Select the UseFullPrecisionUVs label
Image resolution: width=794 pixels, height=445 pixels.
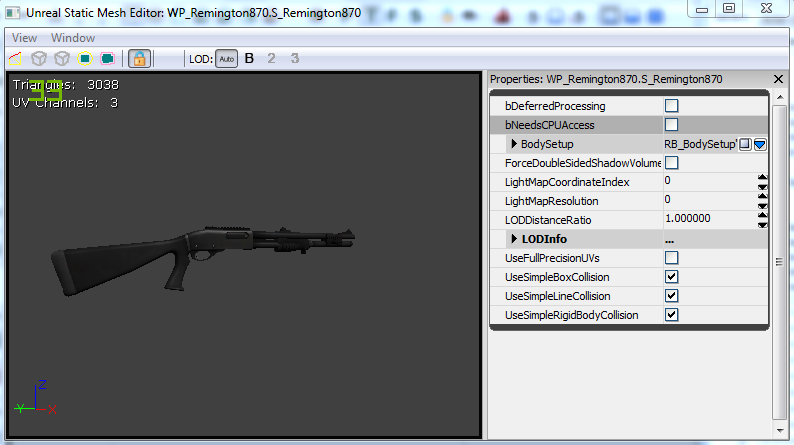click(552, 258)
